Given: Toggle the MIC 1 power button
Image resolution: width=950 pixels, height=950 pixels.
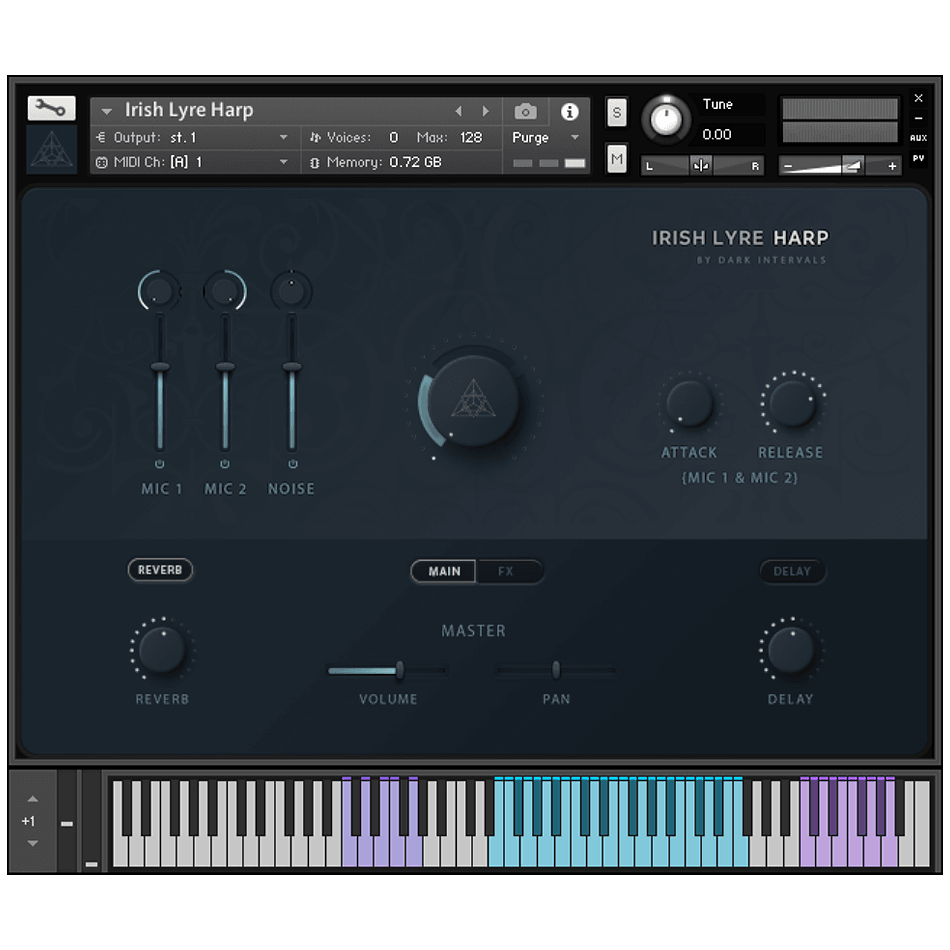Looking at the screenshot, I should [160, 465].
